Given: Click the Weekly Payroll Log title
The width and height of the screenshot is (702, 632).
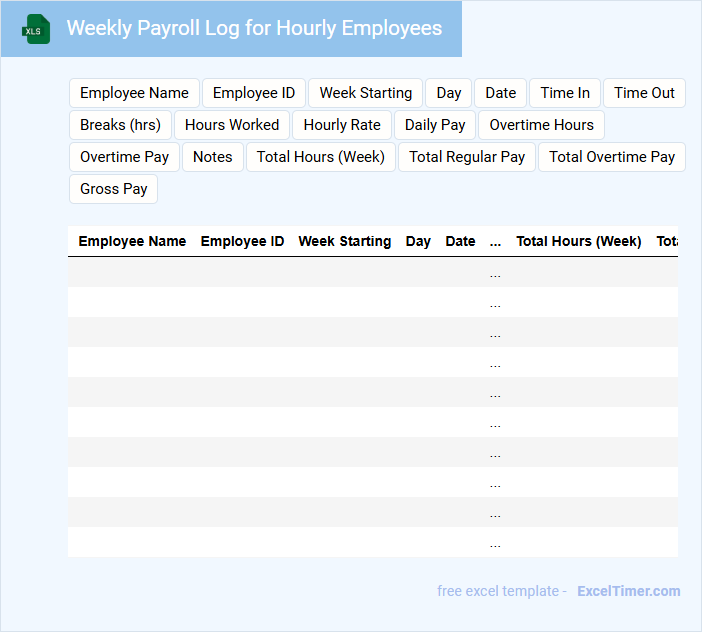Looking at the screenshot, I should [x=254, y=28].
